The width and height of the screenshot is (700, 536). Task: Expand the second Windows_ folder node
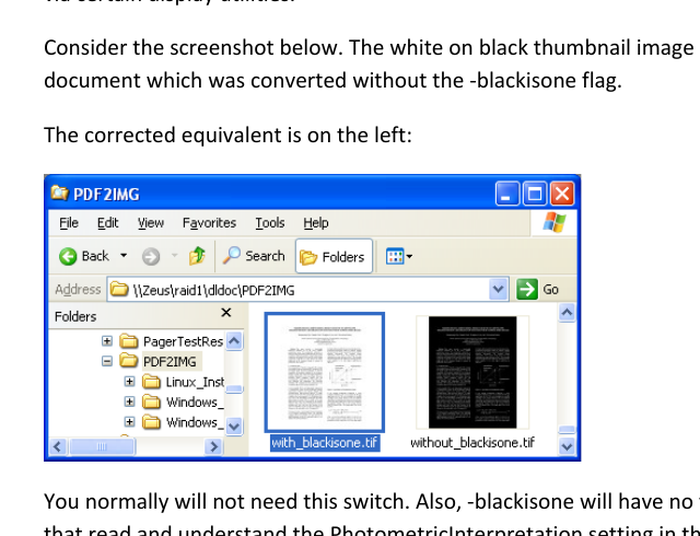129,422
